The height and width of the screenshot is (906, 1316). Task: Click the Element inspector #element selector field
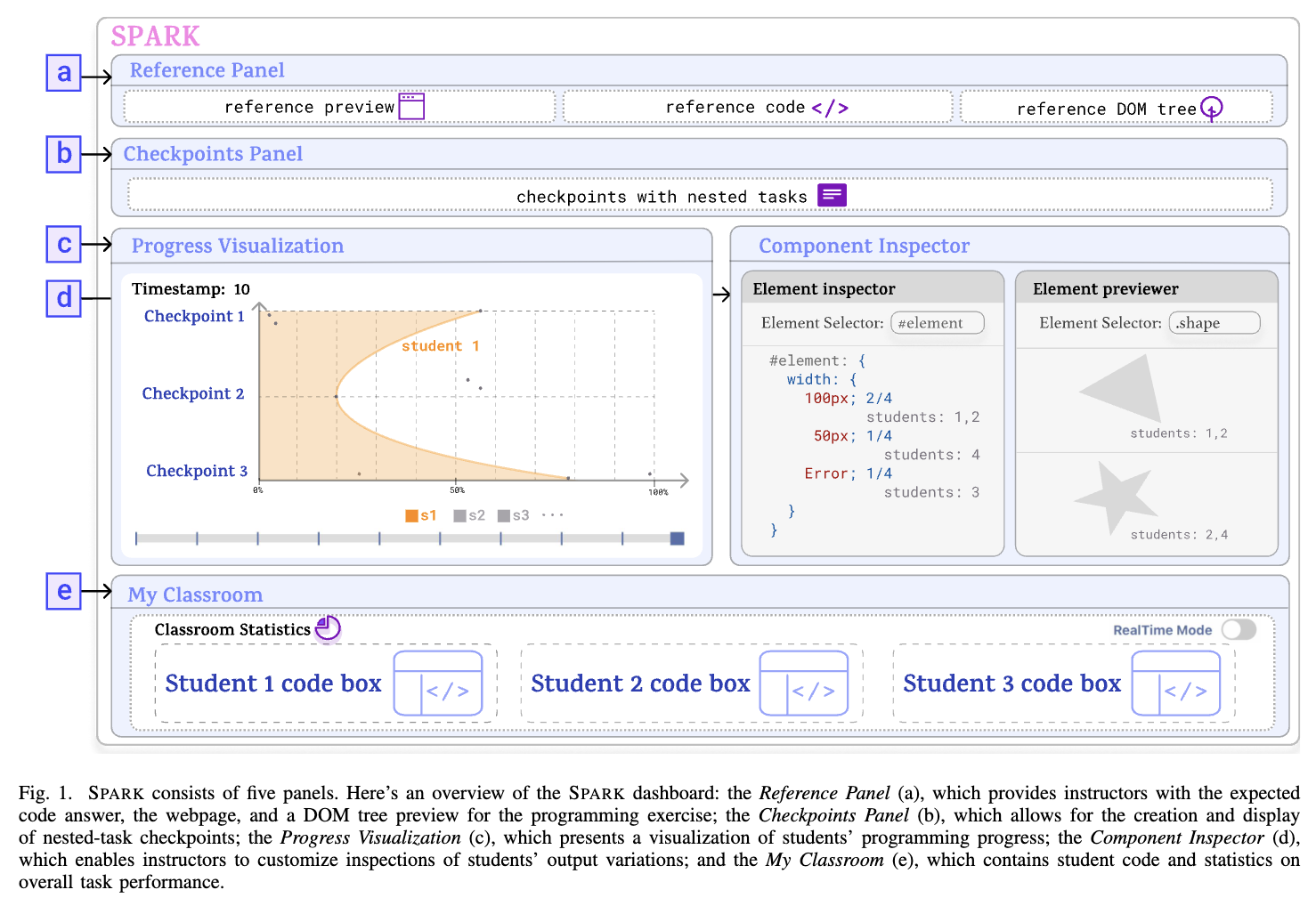(937, 323)
